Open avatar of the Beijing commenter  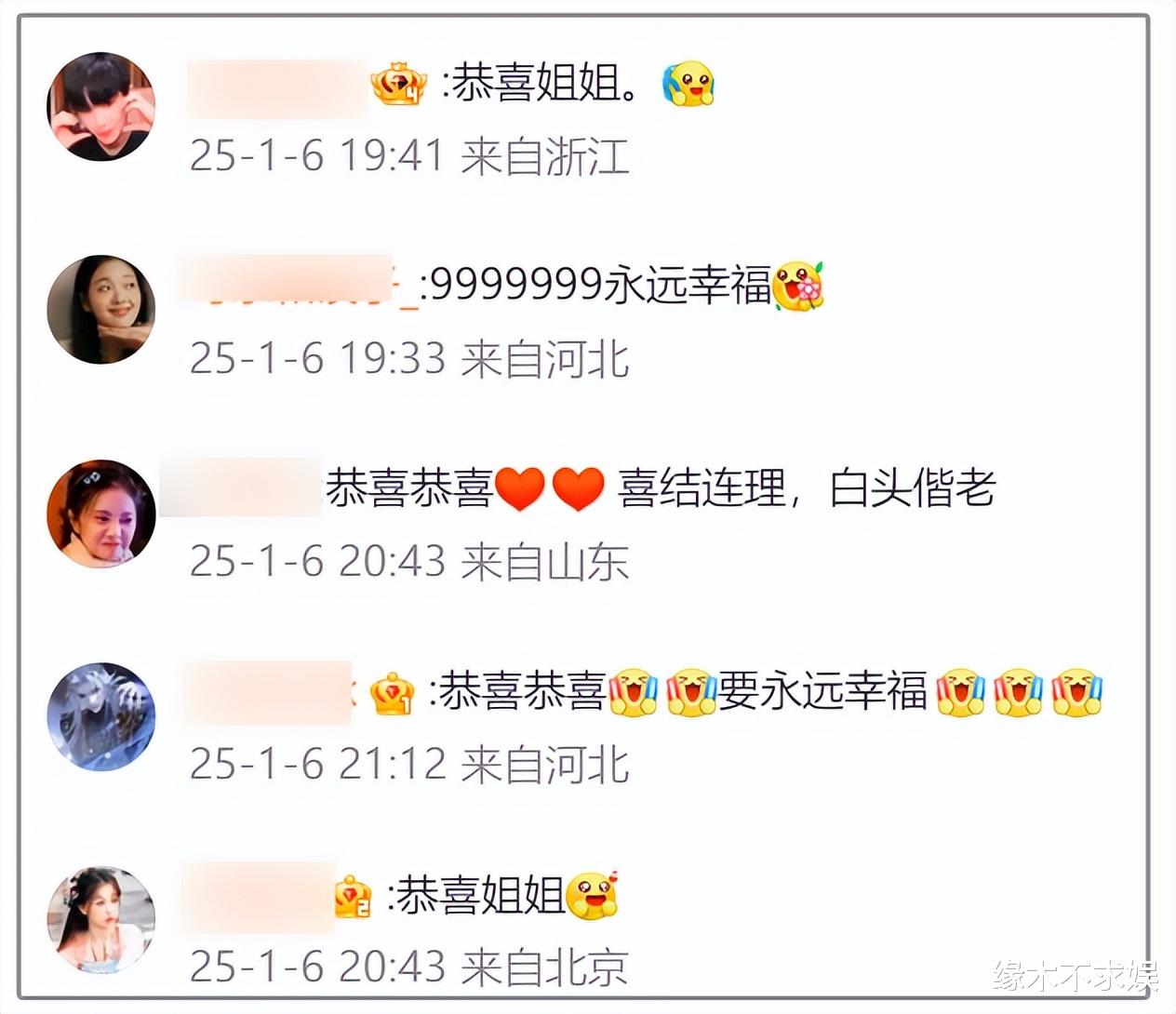pyautogui.click(x=101, y=920)
